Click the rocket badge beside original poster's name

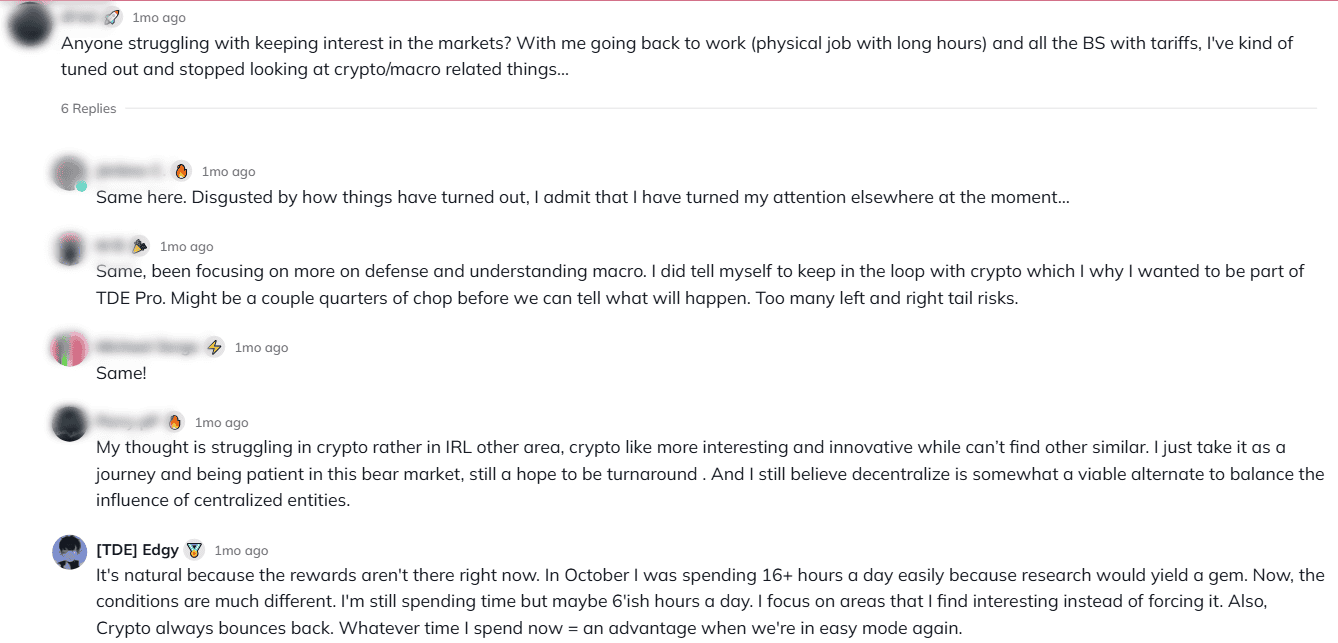coord(113,17)
